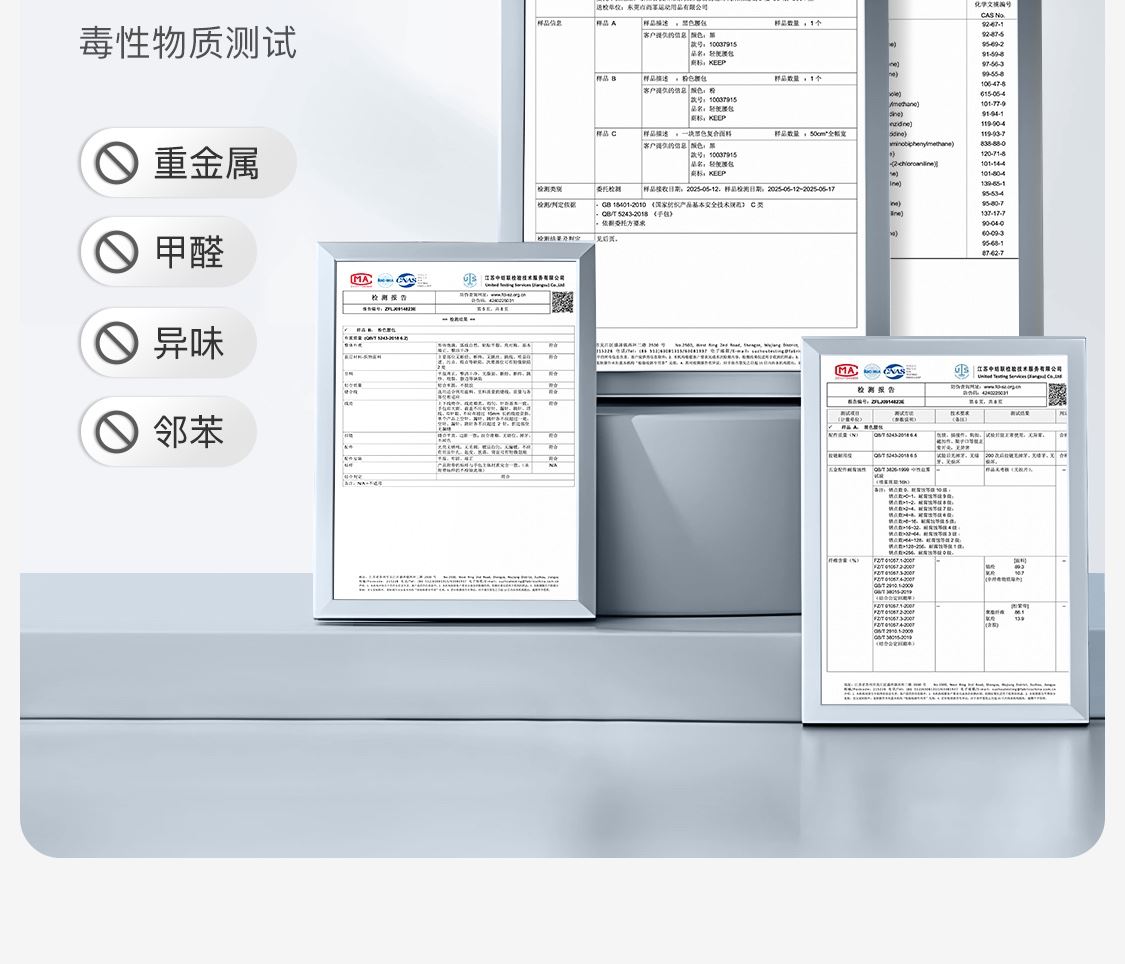Select the 重金属 label text
The width and height of the screenshot is (1125, 964).
click(206, 163)
